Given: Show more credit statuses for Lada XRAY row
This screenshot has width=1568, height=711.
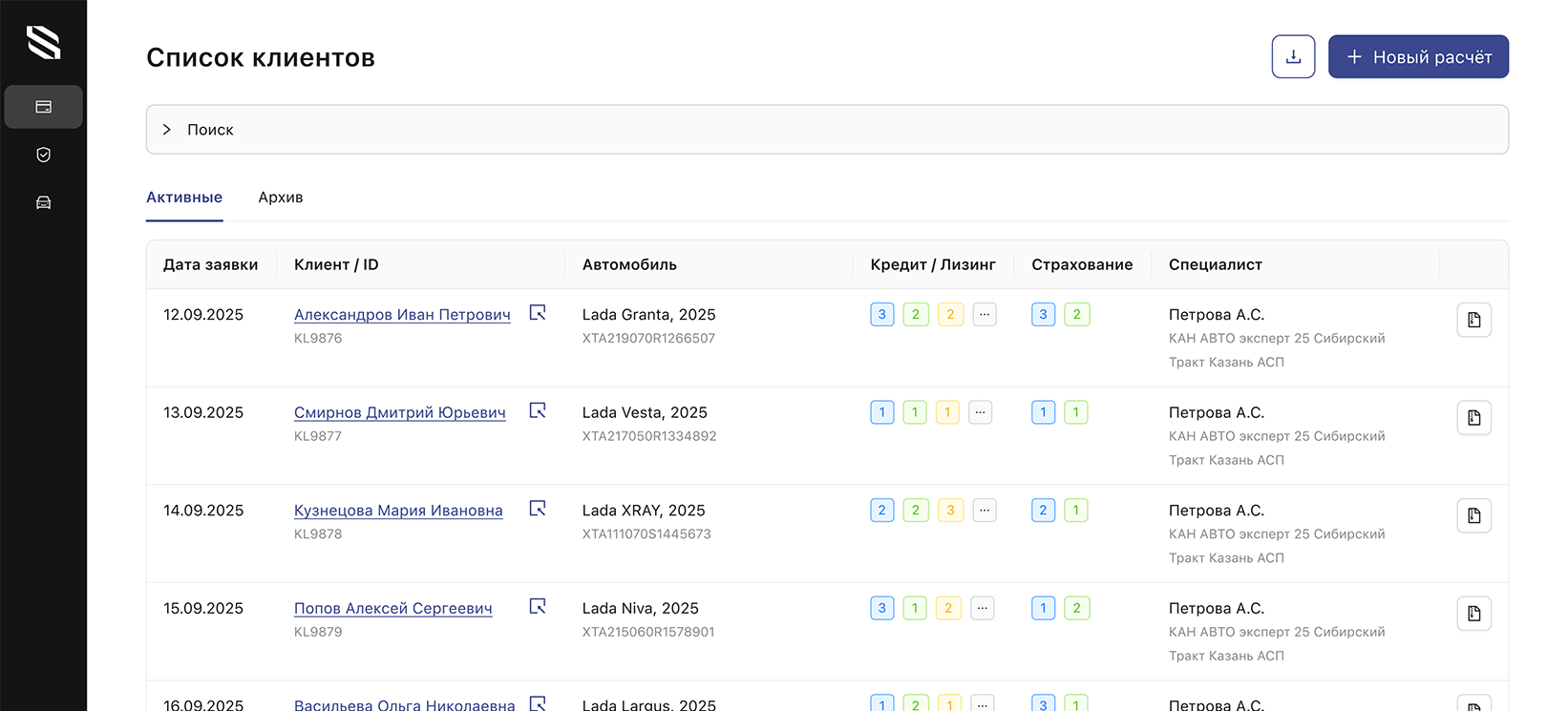Looking at the screenshot, I should coord(985,511).
